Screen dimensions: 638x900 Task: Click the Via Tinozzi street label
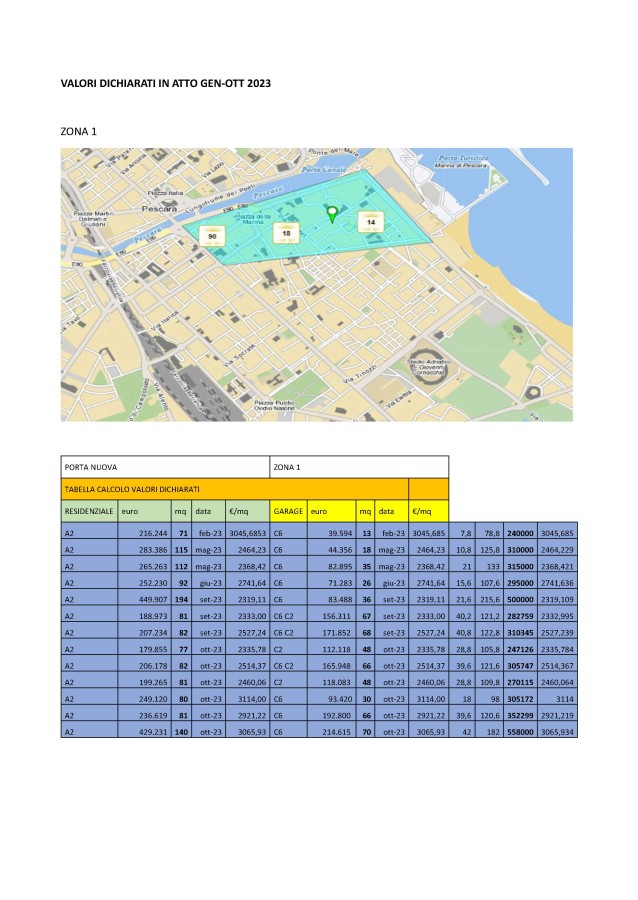pyautogui.click(x=360, y=374)
